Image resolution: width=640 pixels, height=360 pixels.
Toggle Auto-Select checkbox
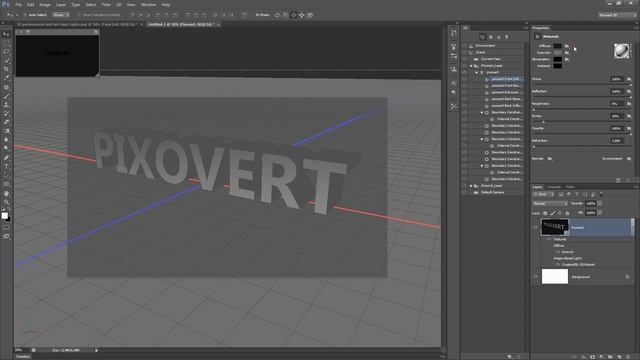point(24,15)
